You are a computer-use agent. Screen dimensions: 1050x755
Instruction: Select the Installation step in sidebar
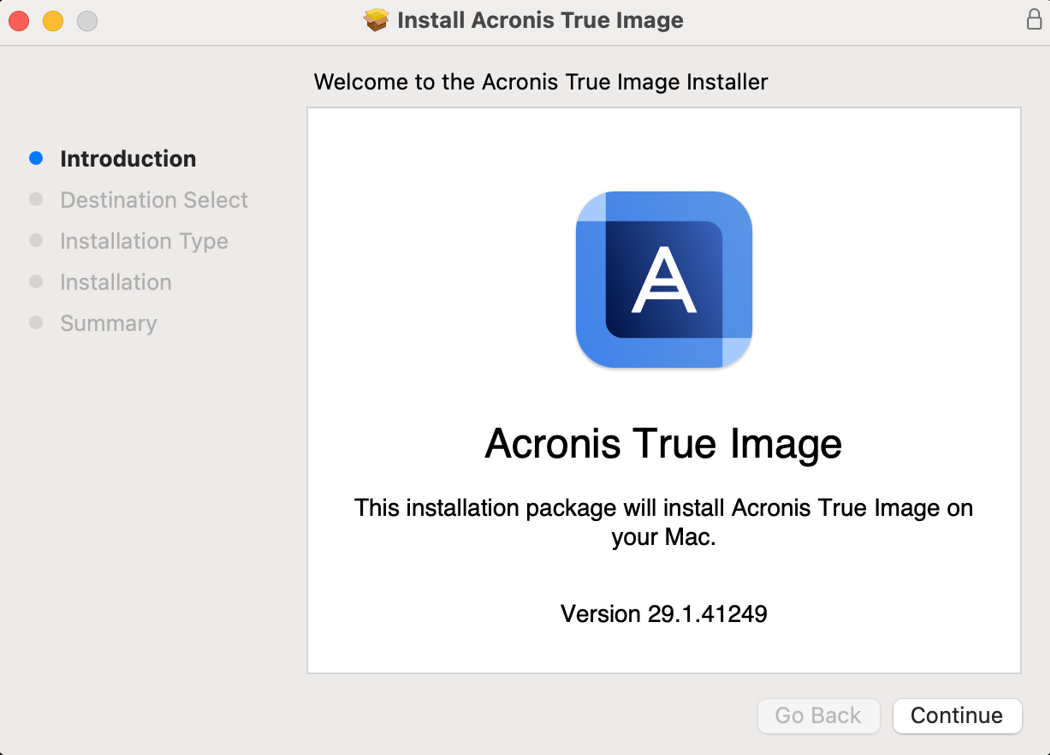116,282
